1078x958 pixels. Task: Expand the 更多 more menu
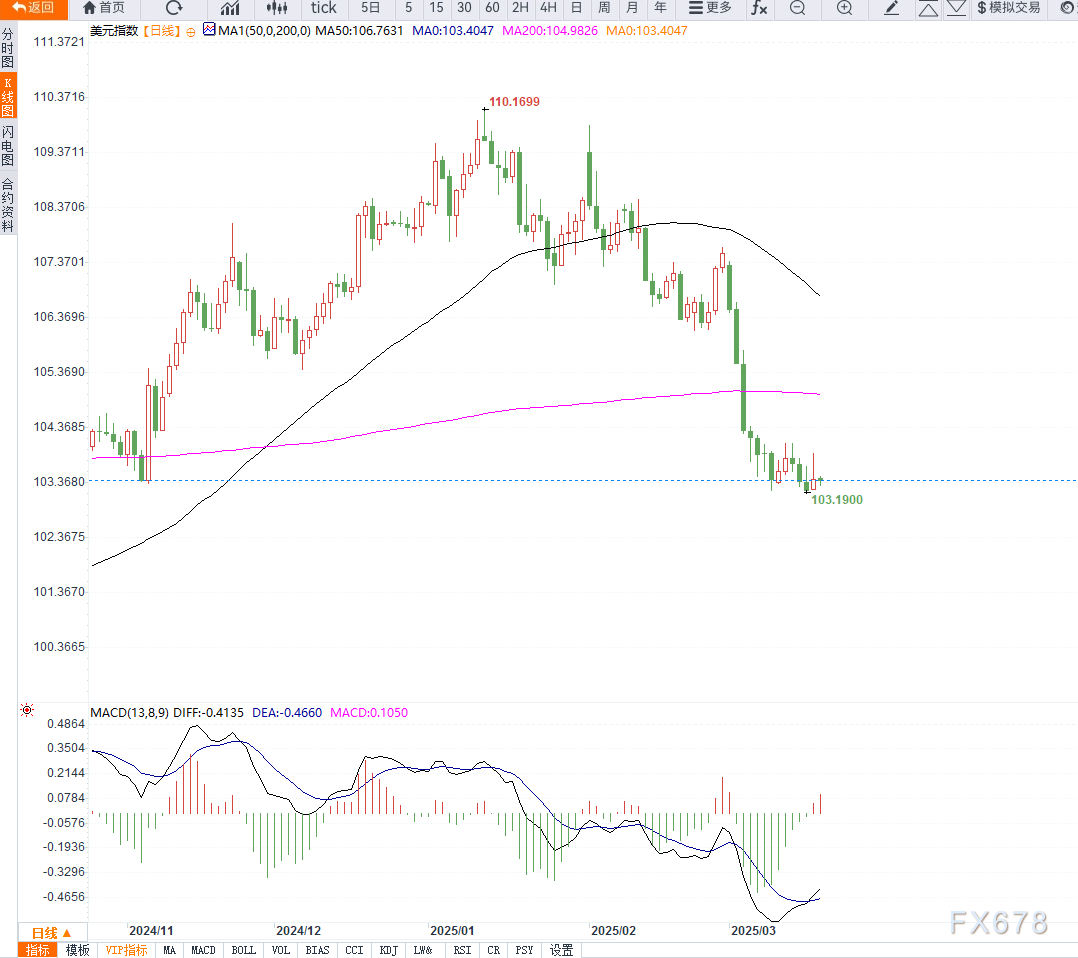pyautogui.click(x=709, y=8)
